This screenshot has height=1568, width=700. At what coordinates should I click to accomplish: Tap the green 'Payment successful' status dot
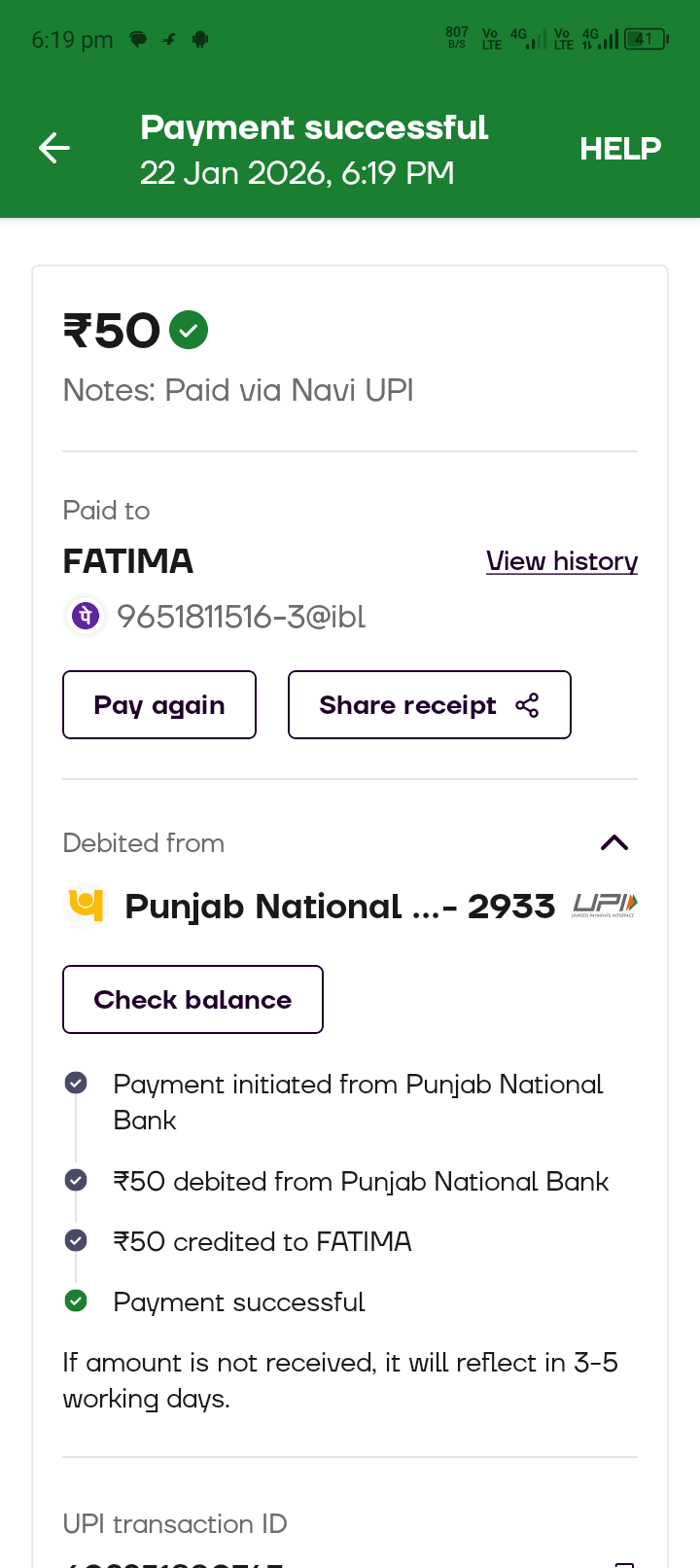point(76,1301)
